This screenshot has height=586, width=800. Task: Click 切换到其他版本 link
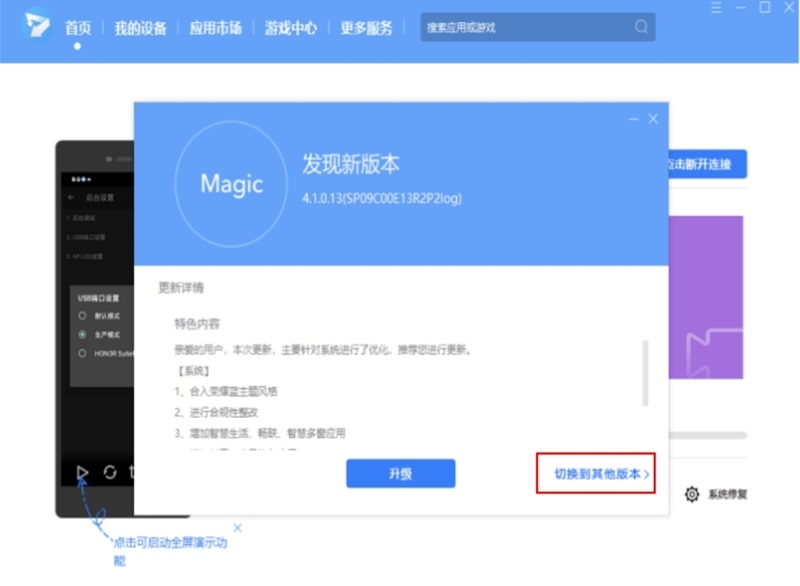coord(601,474)
